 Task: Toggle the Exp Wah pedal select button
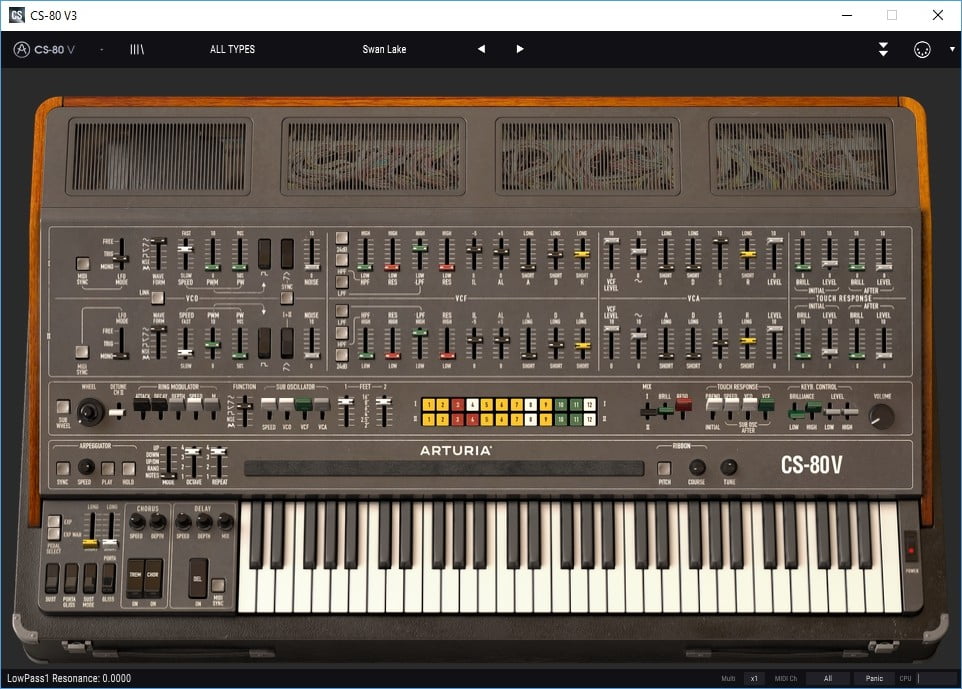click(54, 534)
